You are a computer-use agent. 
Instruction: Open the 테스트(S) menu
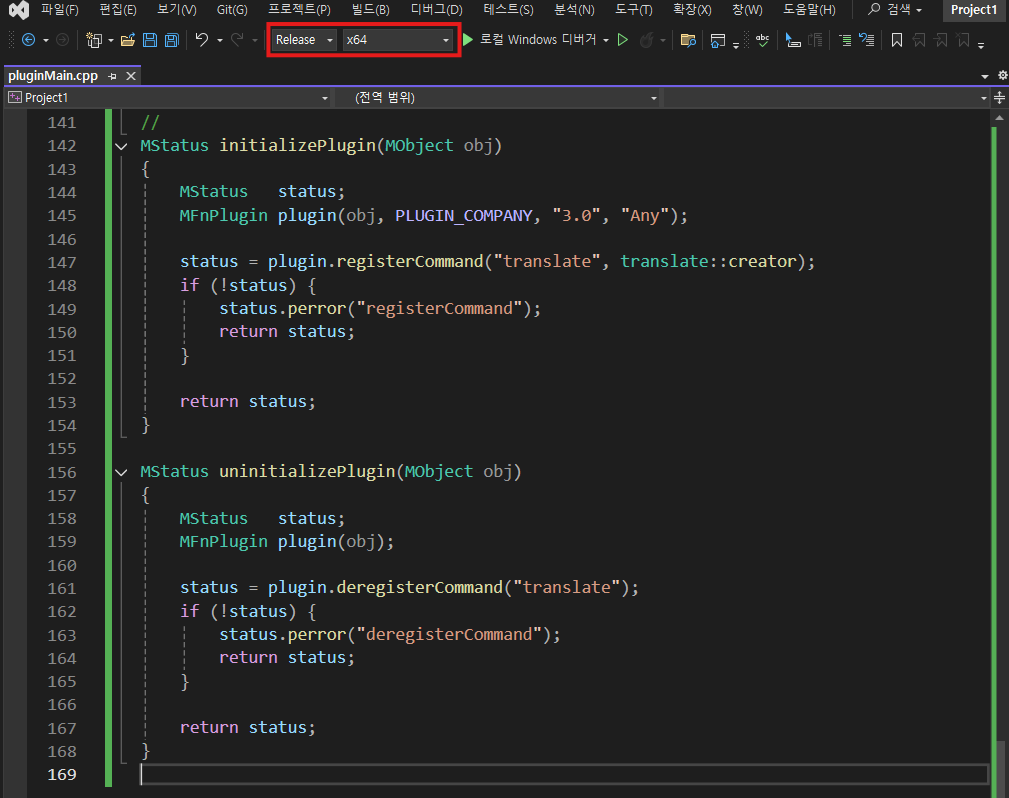(508, 10)
